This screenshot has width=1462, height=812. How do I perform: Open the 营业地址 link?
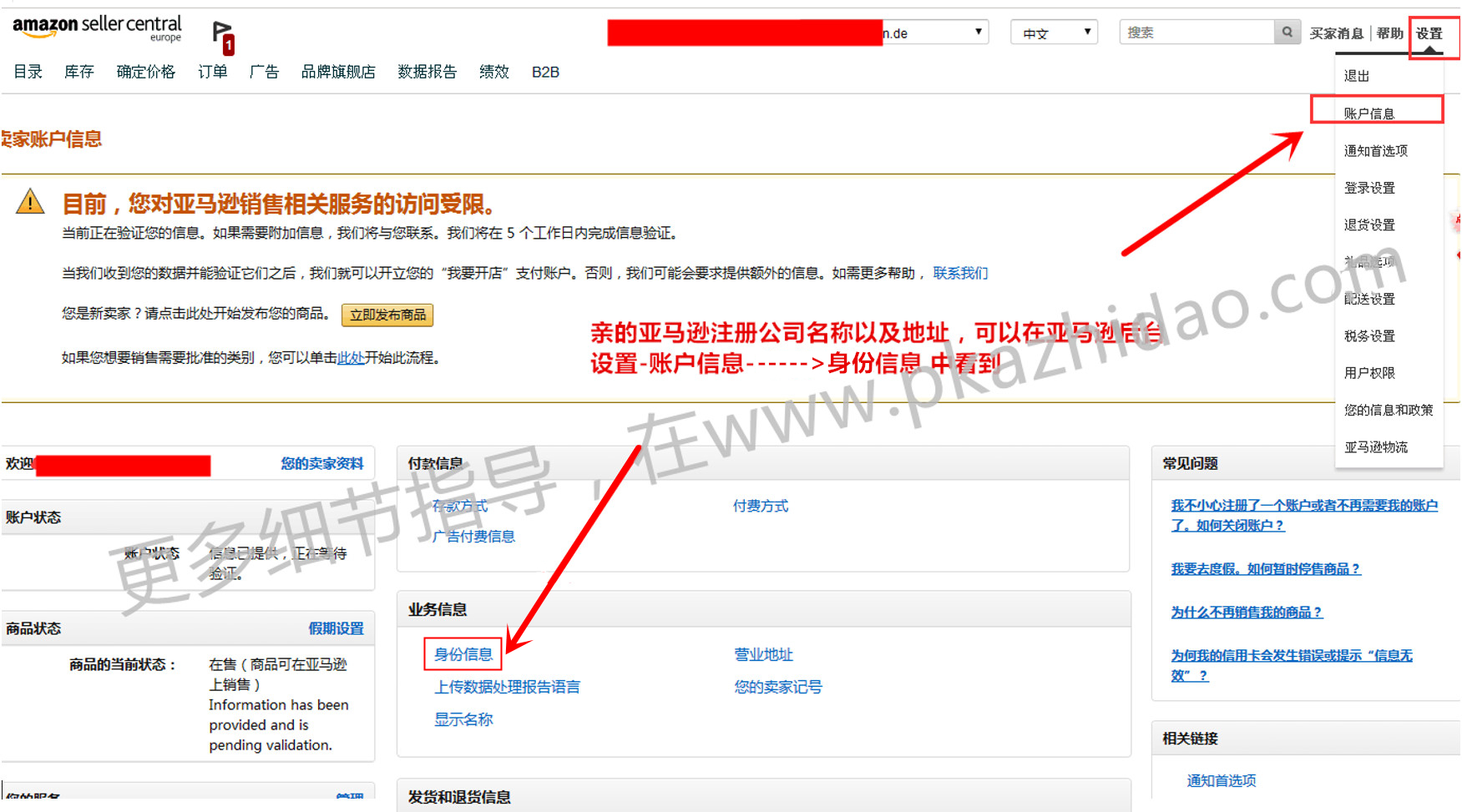click(764, 655)
